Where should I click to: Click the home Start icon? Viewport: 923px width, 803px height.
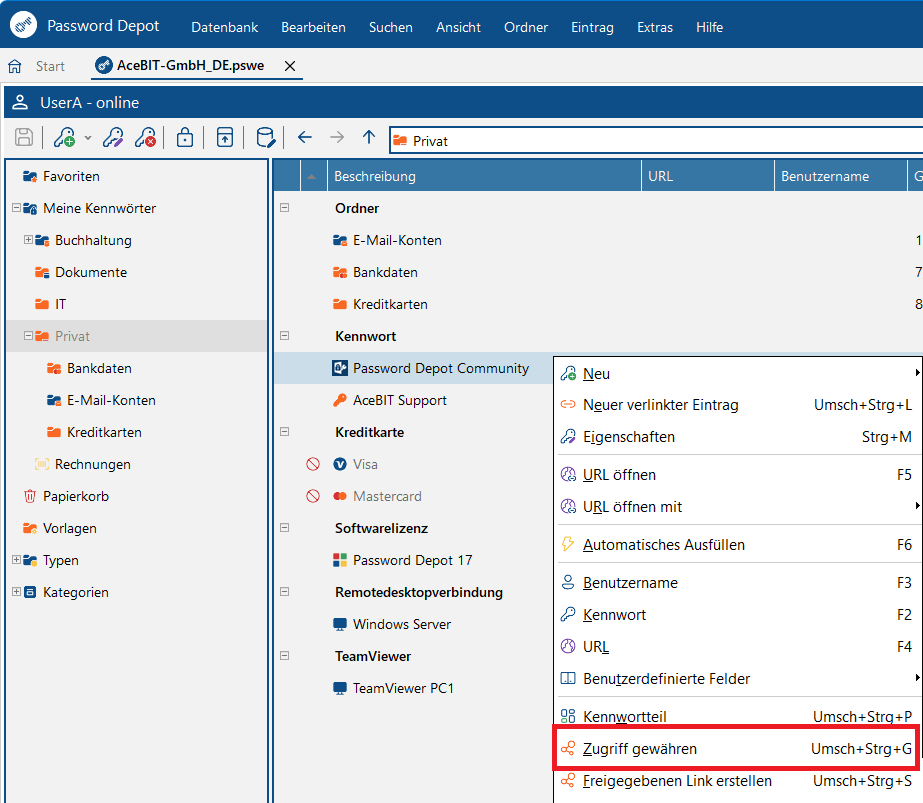click(15, 66)
